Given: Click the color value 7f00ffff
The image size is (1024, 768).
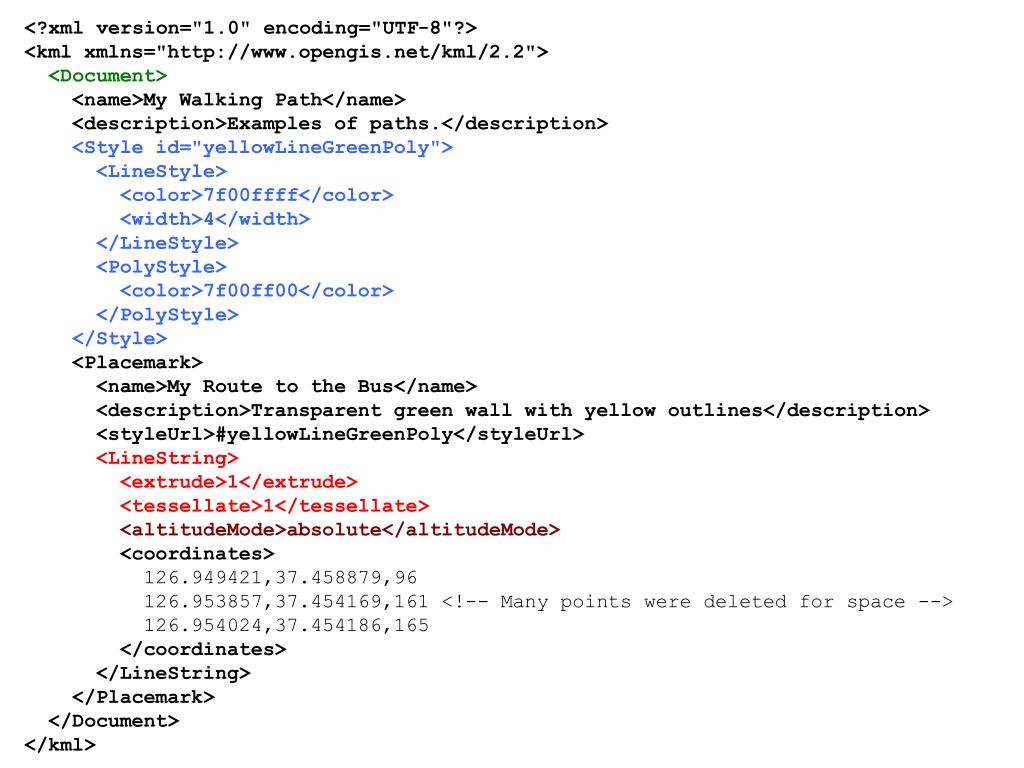Looking at the screenshot, I should pos(251,195).
